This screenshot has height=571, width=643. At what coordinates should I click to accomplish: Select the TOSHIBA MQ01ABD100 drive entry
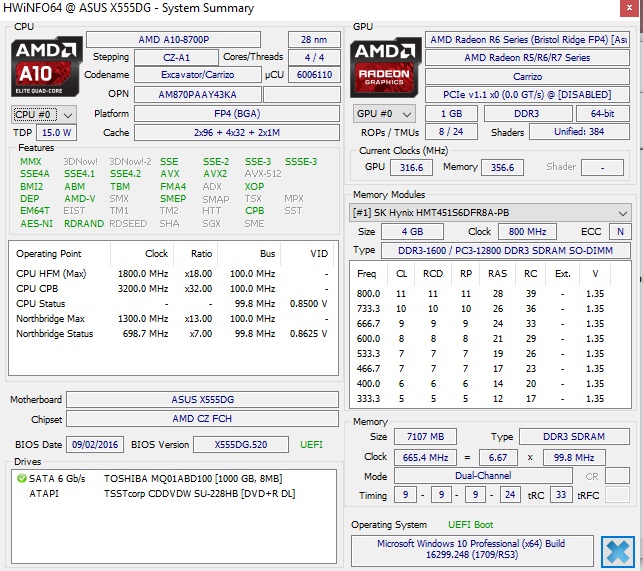tap(173, 479)
